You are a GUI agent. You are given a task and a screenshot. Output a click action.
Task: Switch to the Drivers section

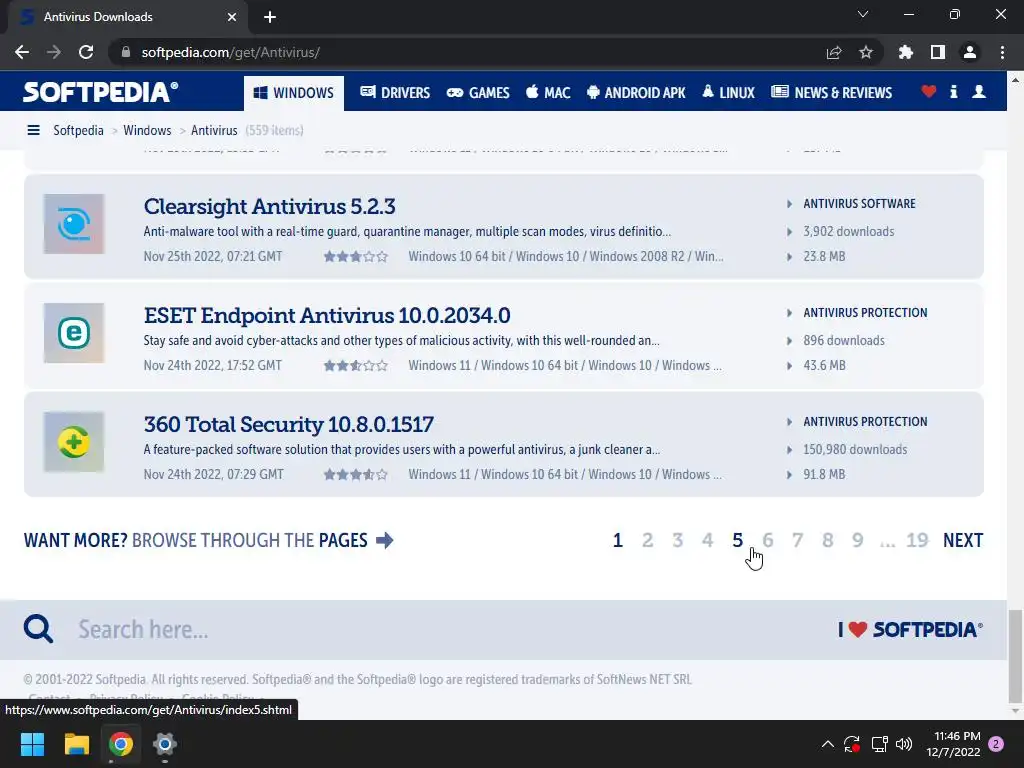pyautogui.click(x=395, y=93)
